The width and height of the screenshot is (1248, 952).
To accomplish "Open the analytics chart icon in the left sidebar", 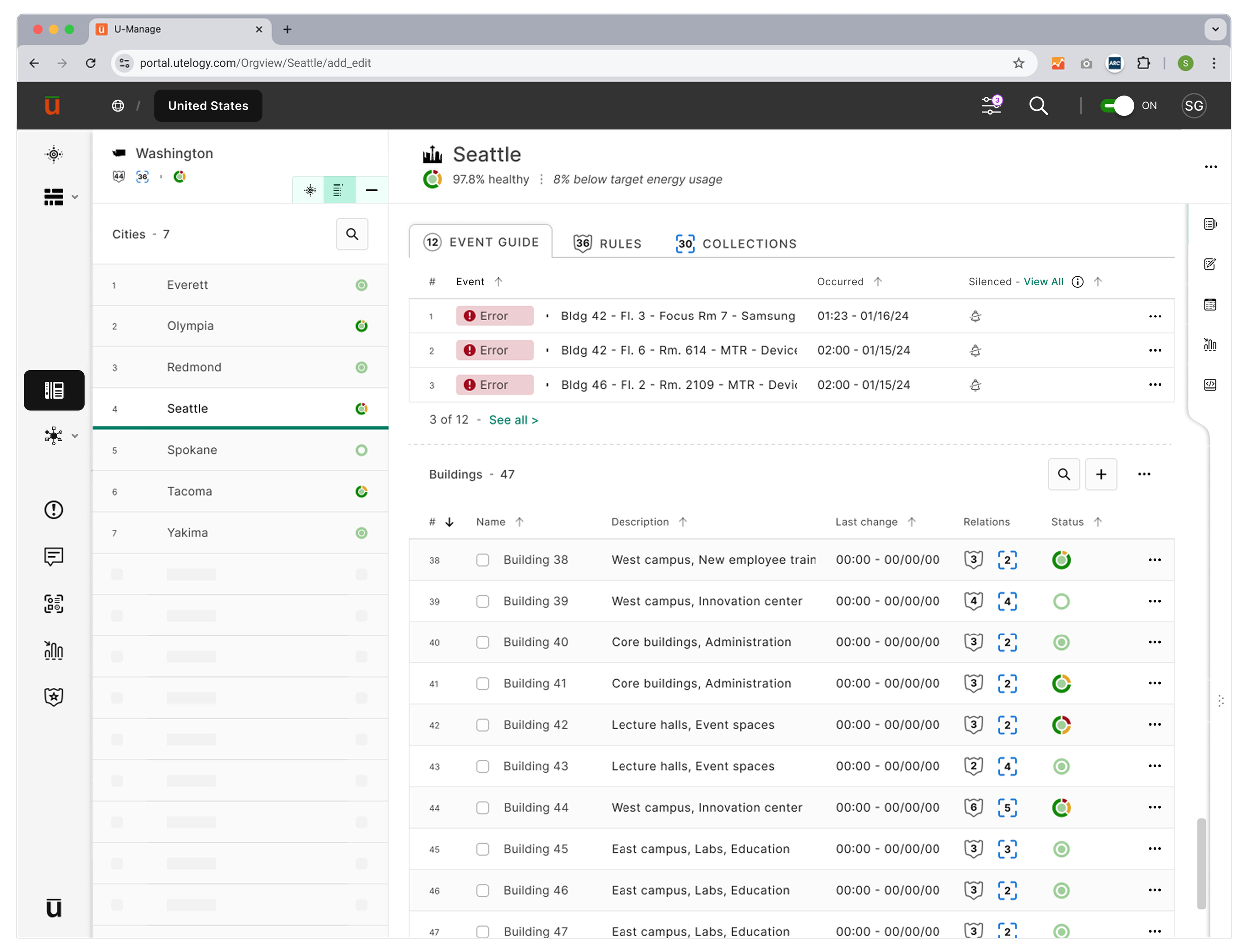I will click(x=54, y=650).
